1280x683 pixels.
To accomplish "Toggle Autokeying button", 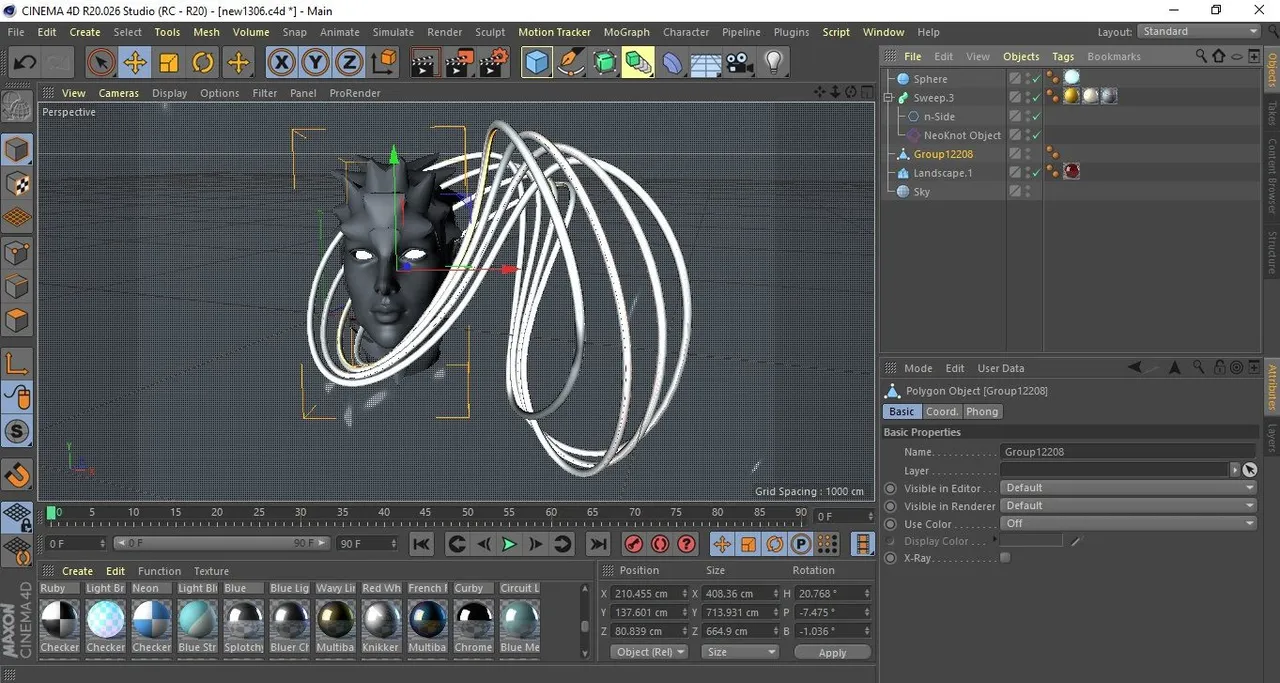I will [660, 544].
